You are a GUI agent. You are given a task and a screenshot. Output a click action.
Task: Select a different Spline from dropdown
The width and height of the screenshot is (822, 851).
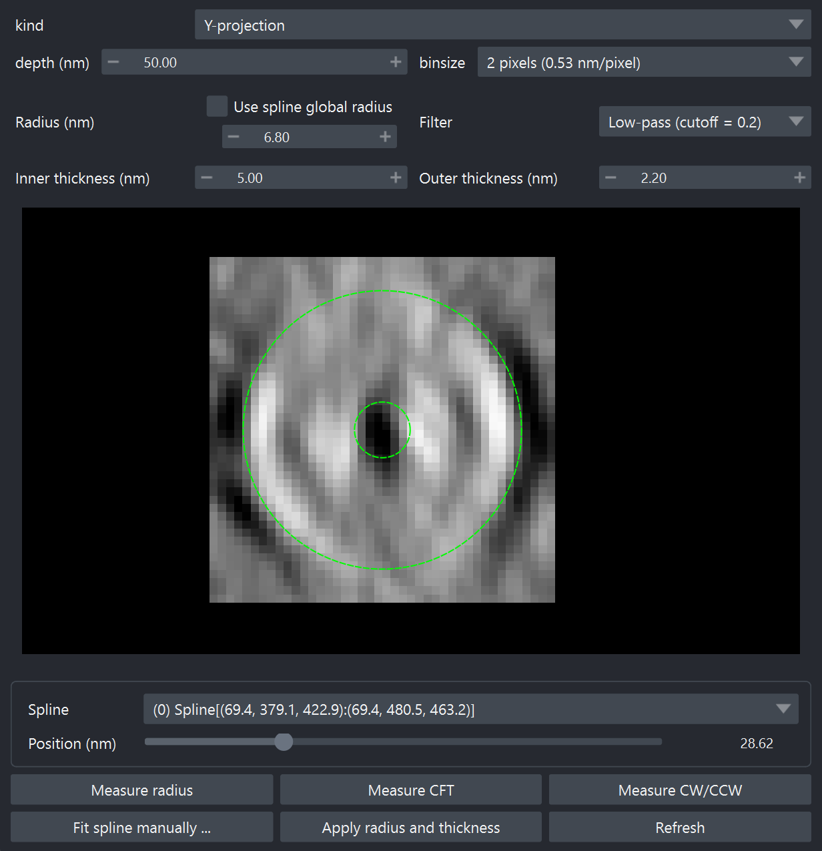pos(470,709)
